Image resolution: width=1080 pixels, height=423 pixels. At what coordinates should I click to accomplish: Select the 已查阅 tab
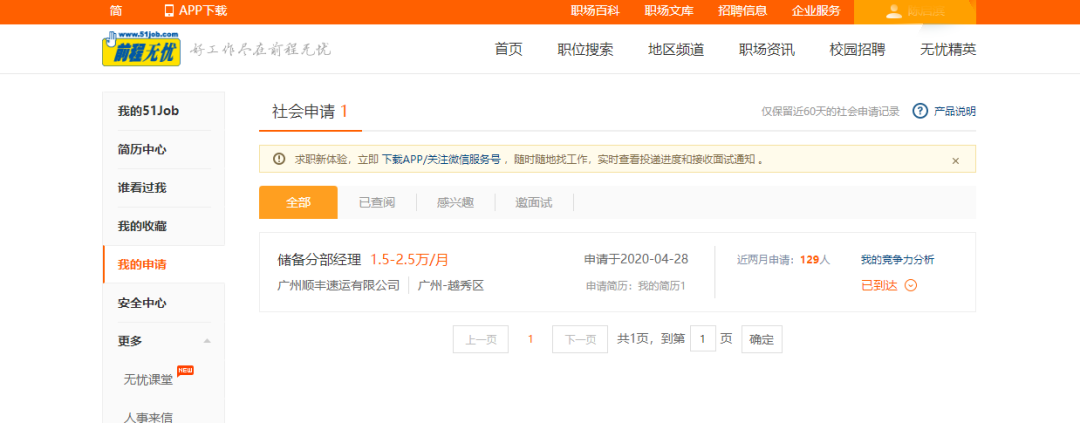tap(377, 203)
